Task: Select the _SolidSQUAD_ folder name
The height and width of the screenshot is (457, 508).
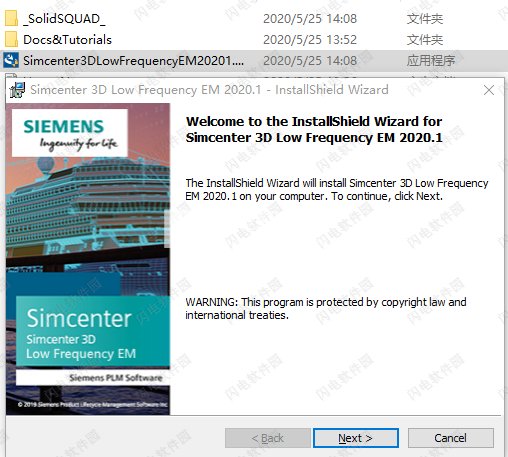Action: click(64, 19)
